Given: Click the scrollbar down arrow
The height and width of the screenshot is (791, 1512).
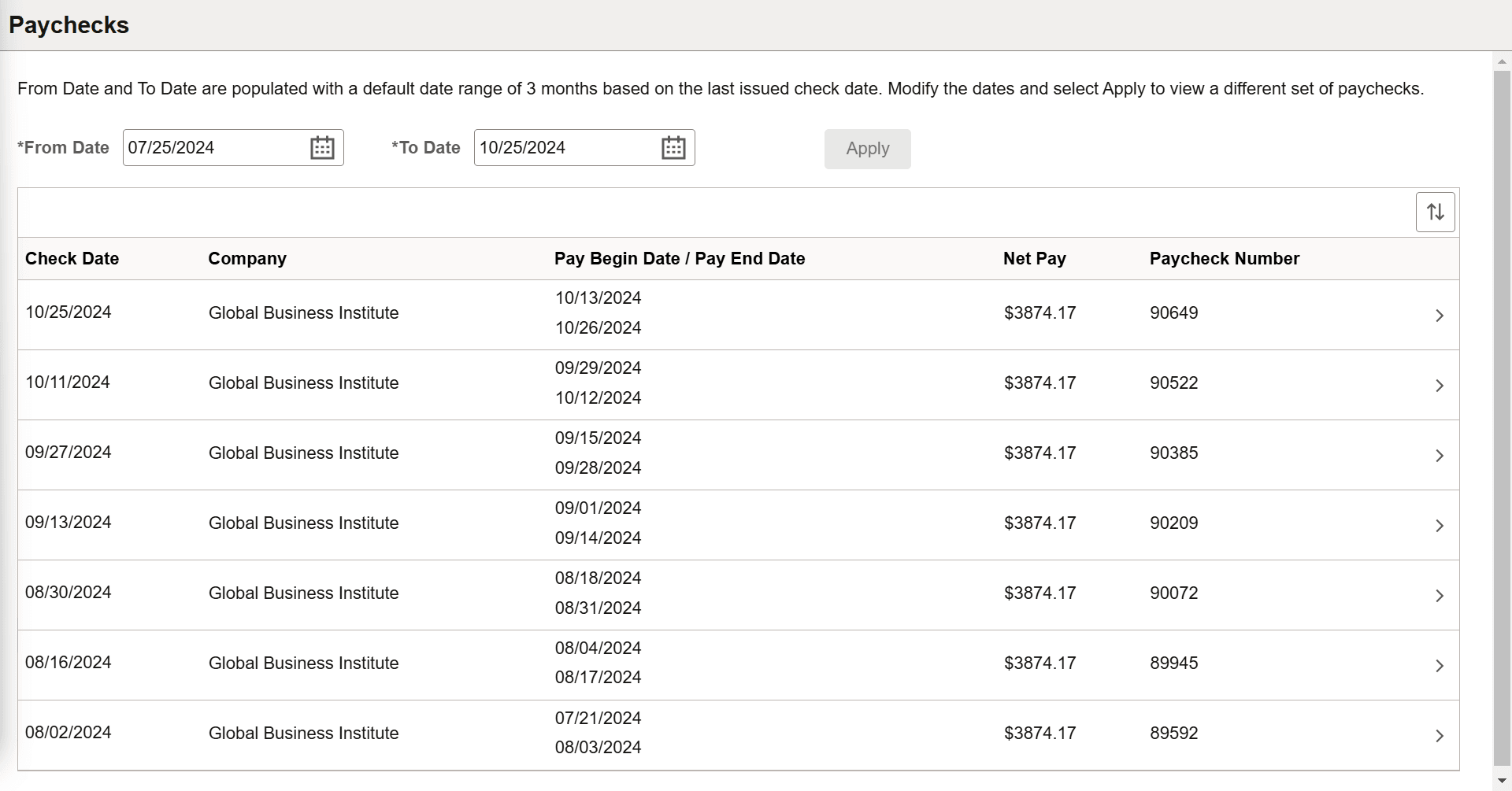Looking at the screenshot, I should [x=1502, y=779].
